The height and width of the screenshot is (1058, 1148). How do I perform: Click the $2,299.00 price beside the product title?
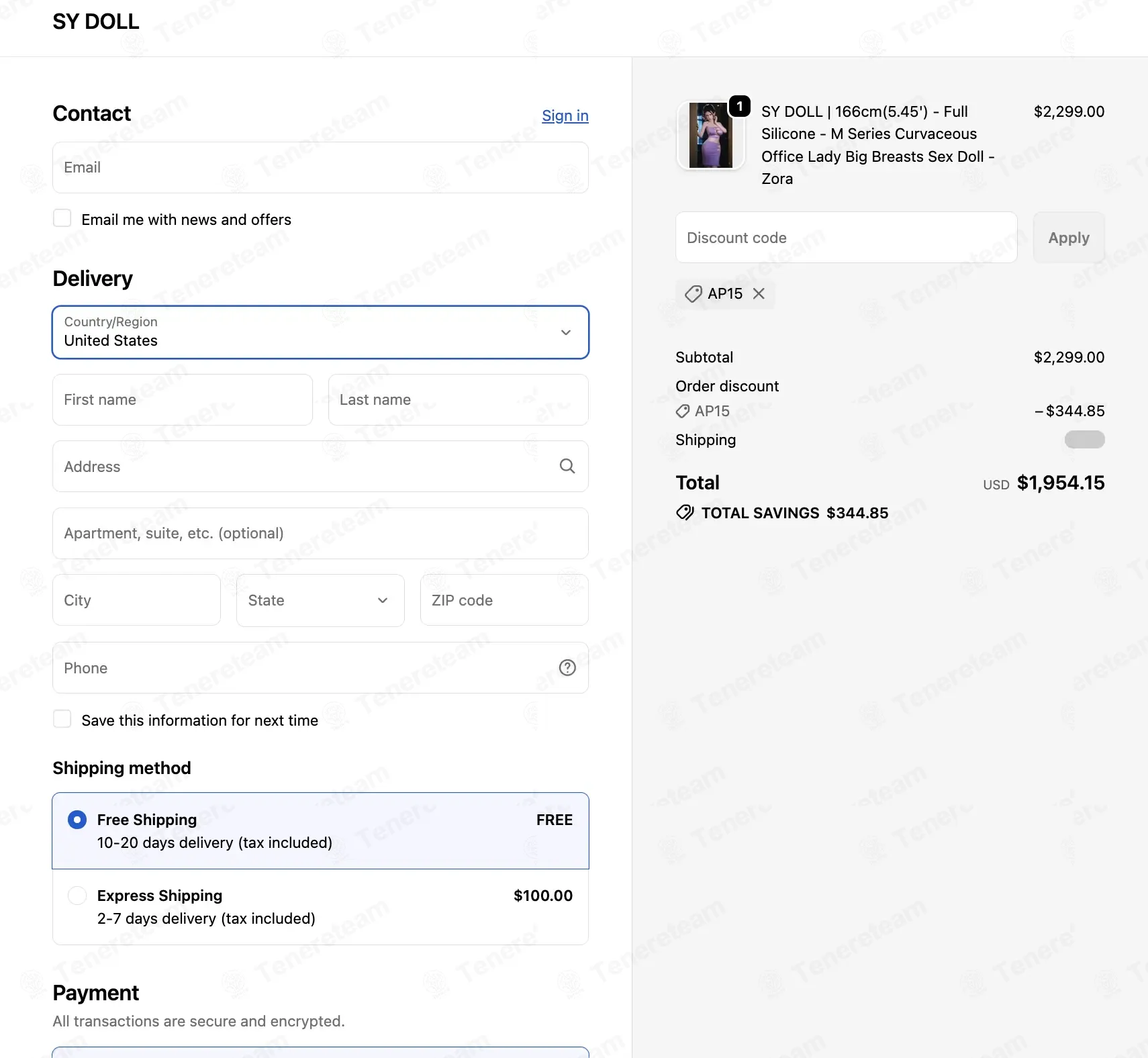1069,111
